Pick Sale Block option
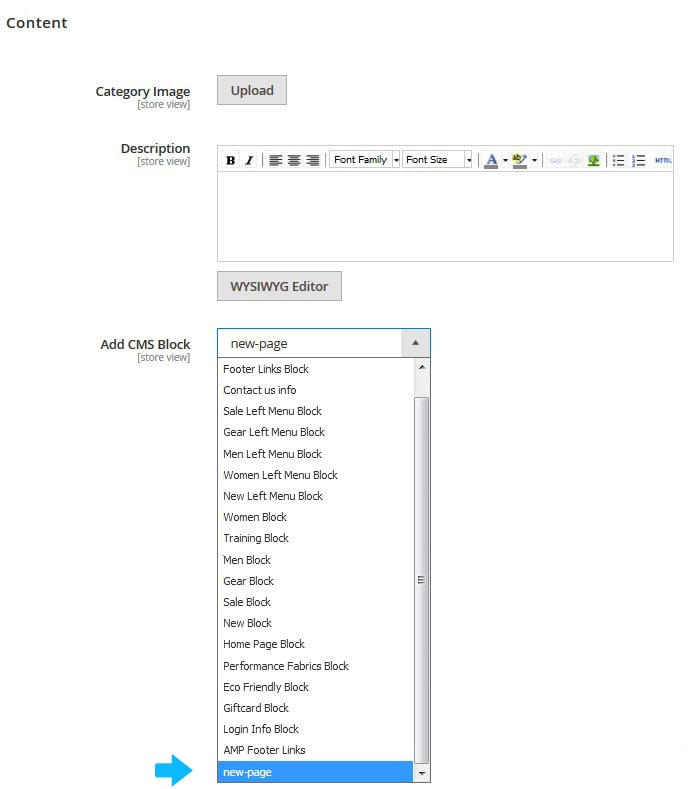The width and height of the screenshot is (694, 789). [x=316, y=602]
